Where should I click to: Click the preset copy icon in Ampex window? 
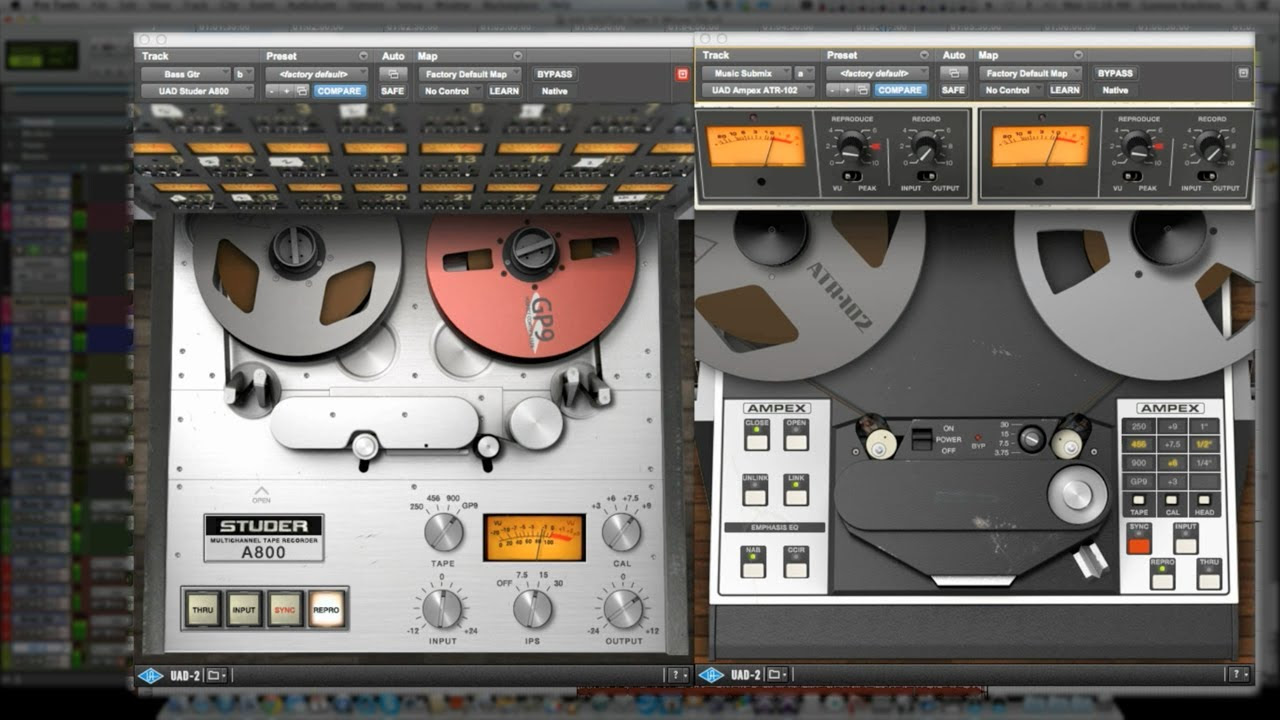862,90
